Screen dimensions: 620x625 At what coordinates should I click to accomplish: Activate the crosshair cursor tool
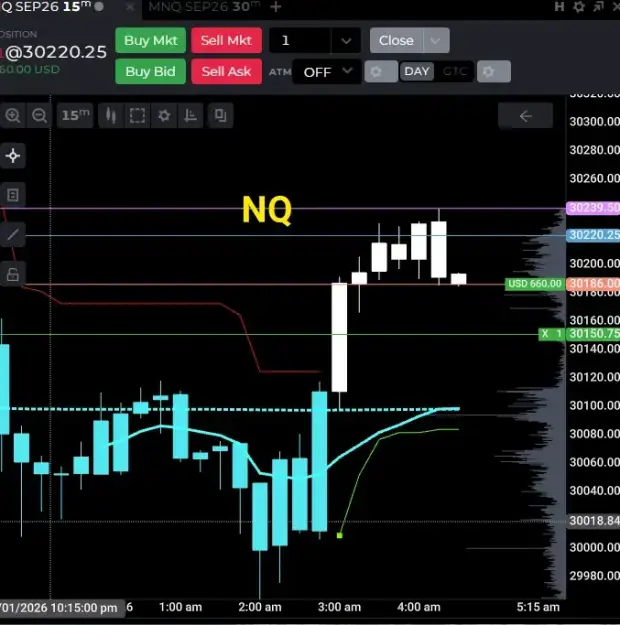[13, 155]
